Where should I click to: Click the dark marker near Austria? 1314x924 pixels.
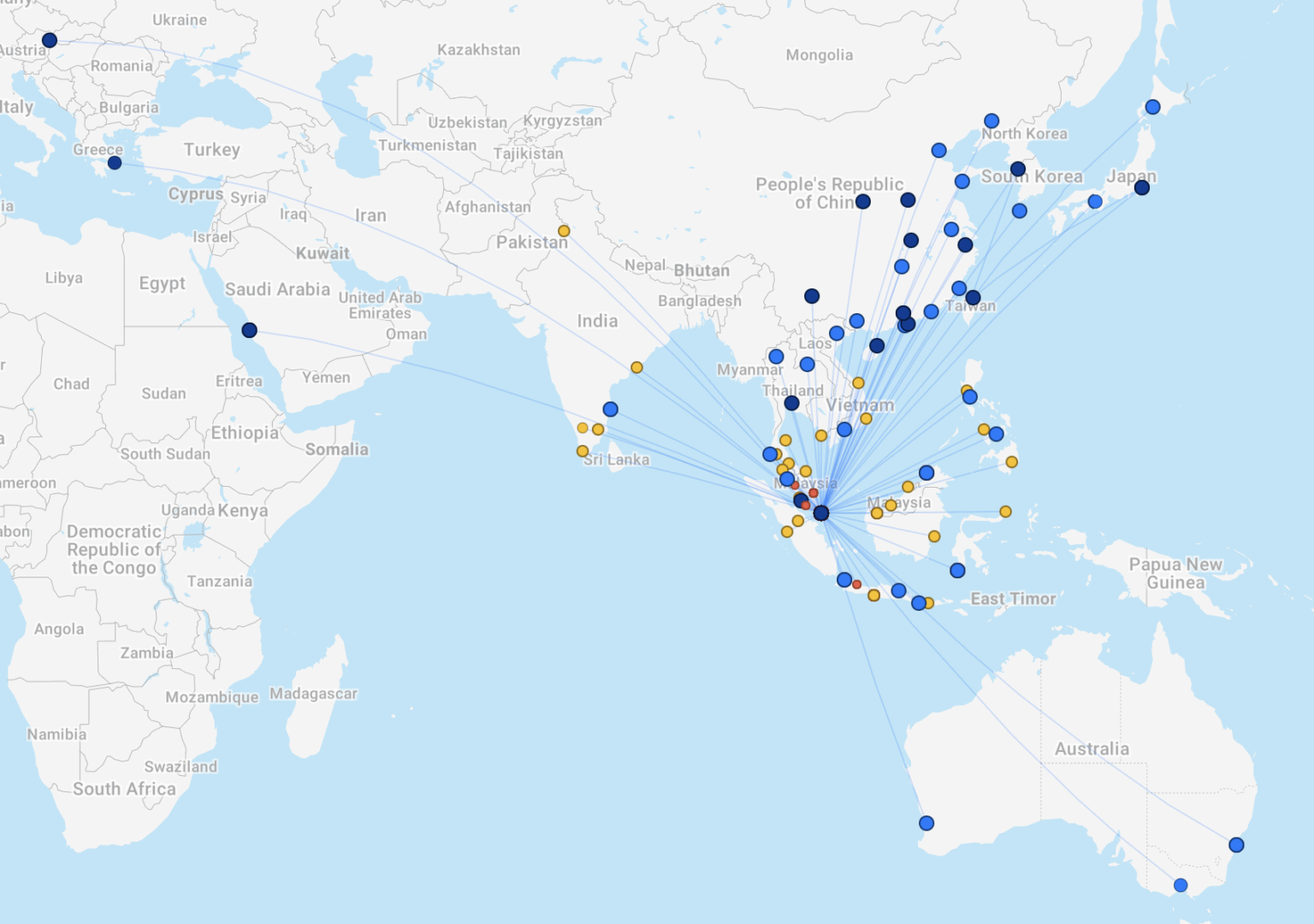50,40
